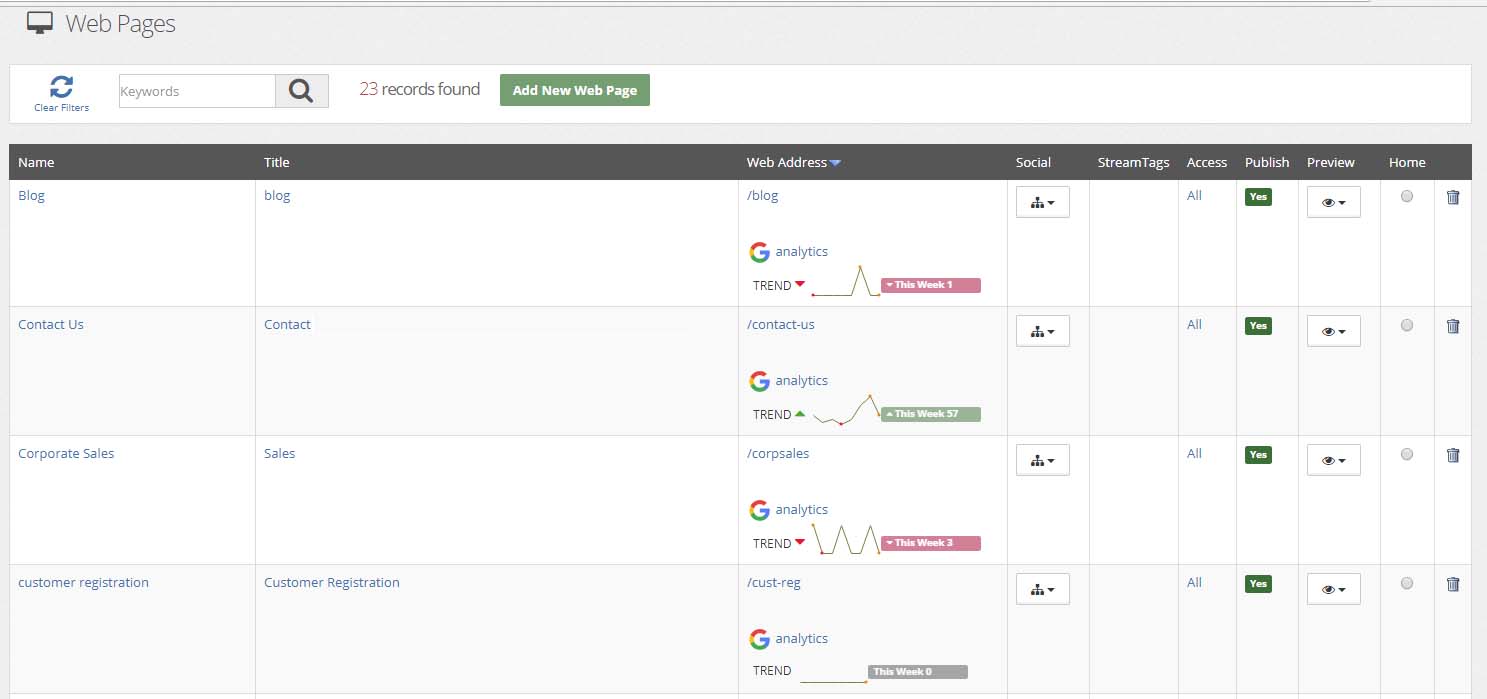The height and width of the screenshot is (699, 1487).
Task: Click the red down trend arrow for Blog
Action: tap(800, 284)
